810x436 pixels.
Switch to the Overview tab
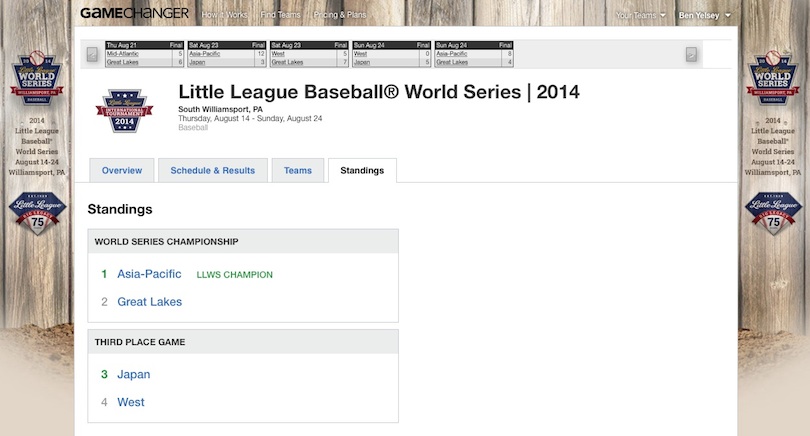pos(122,170)
